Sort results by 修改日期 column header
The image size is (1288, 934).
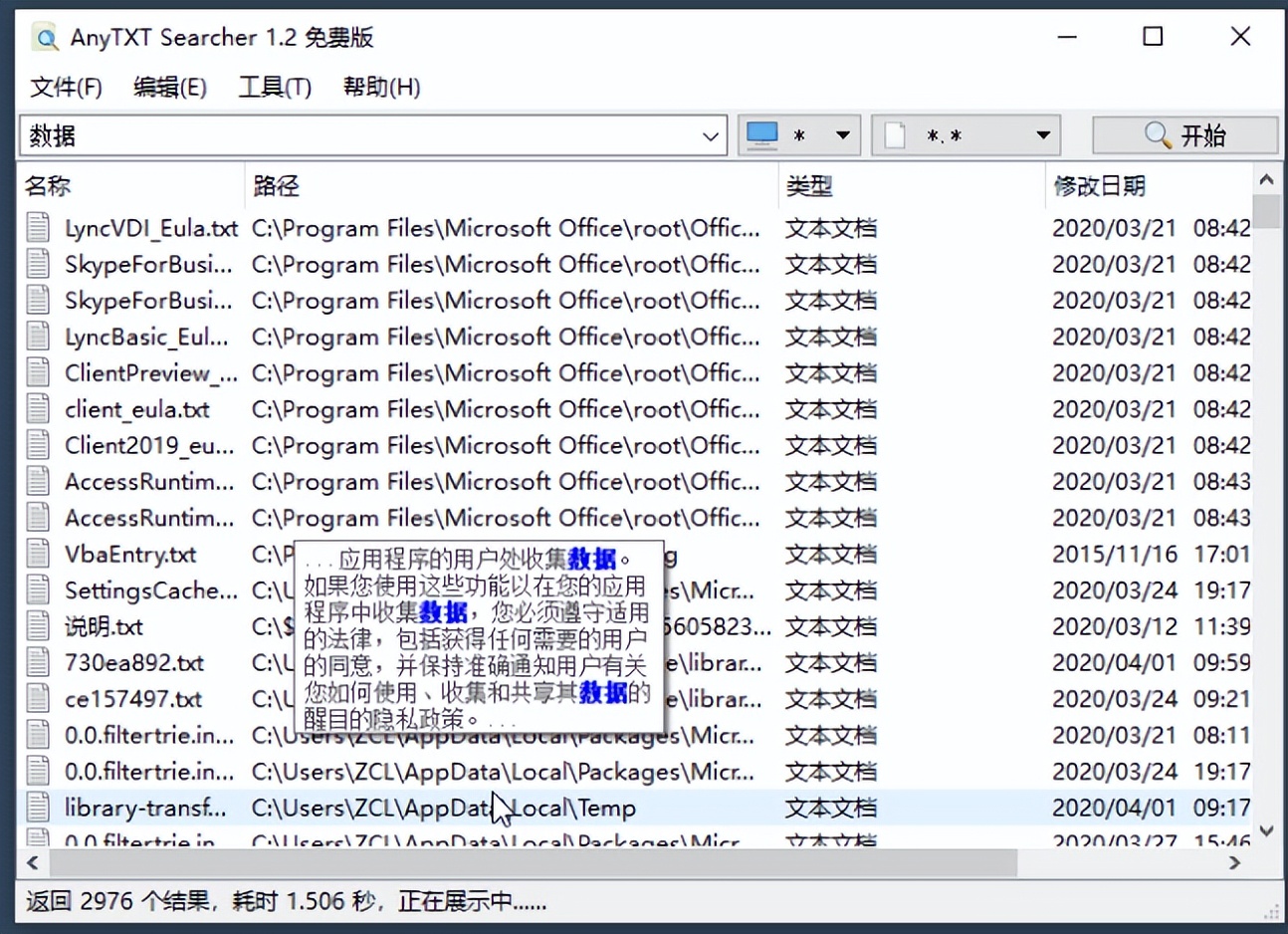pyautogui.click(x=1149, y=186)
